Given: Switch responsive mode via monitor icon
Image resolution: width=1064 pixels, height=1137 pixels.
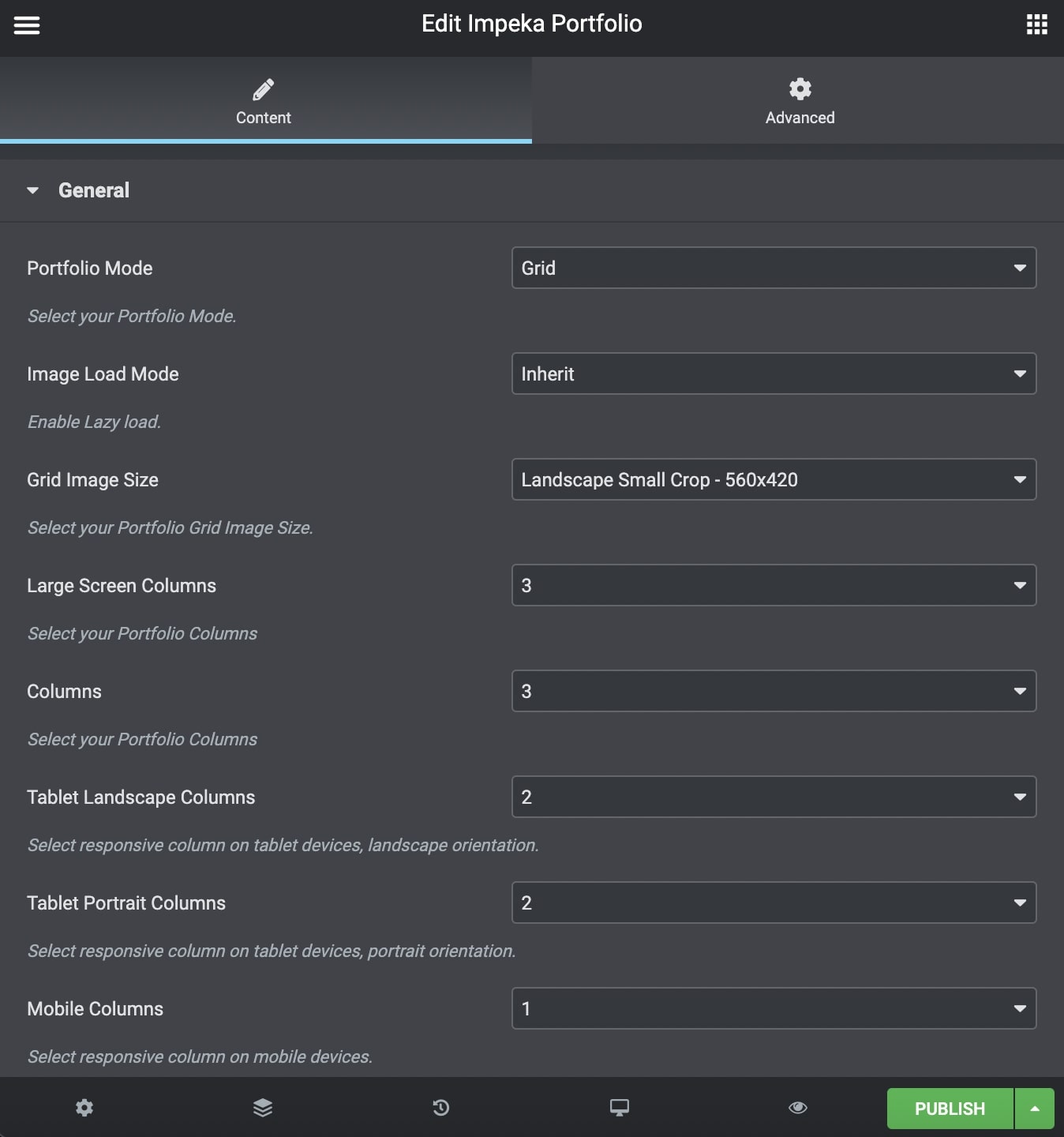Looking at the screenshot, I should [620, 1108].
